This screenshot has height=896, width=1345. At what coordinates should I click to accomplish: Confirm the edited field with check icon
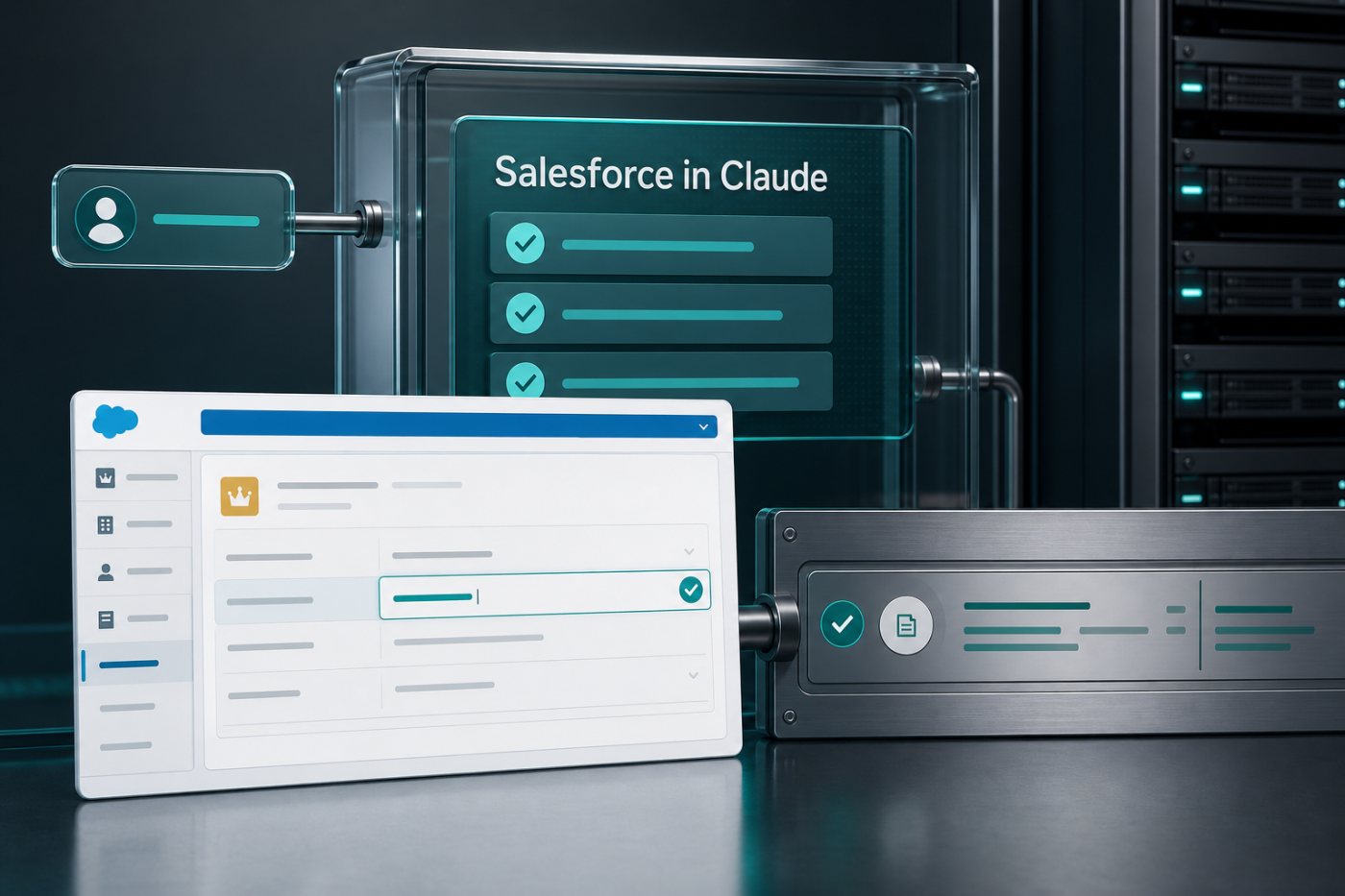[x=690, y=590]
